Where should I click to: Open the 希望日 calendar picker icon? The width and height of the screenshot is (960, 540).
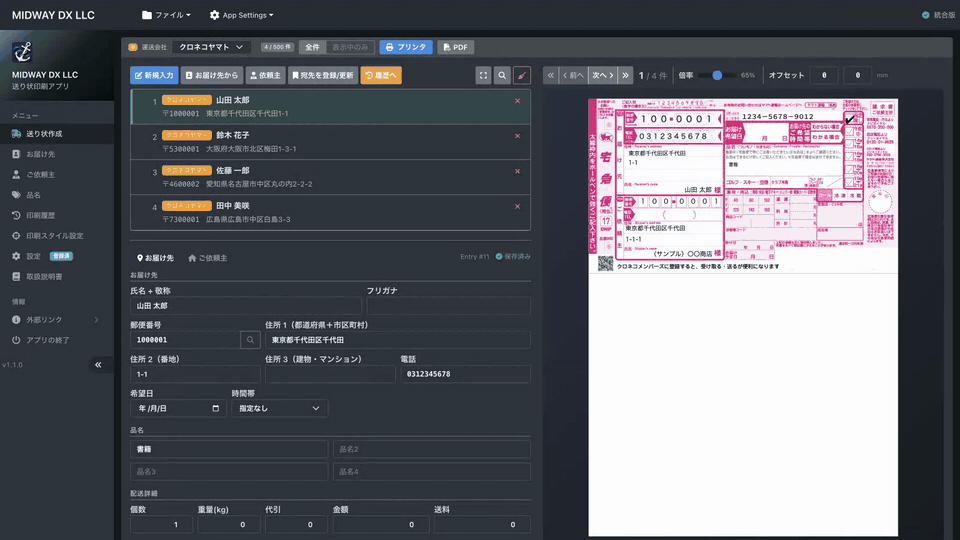pyautogui.click(x=216, y=408)
